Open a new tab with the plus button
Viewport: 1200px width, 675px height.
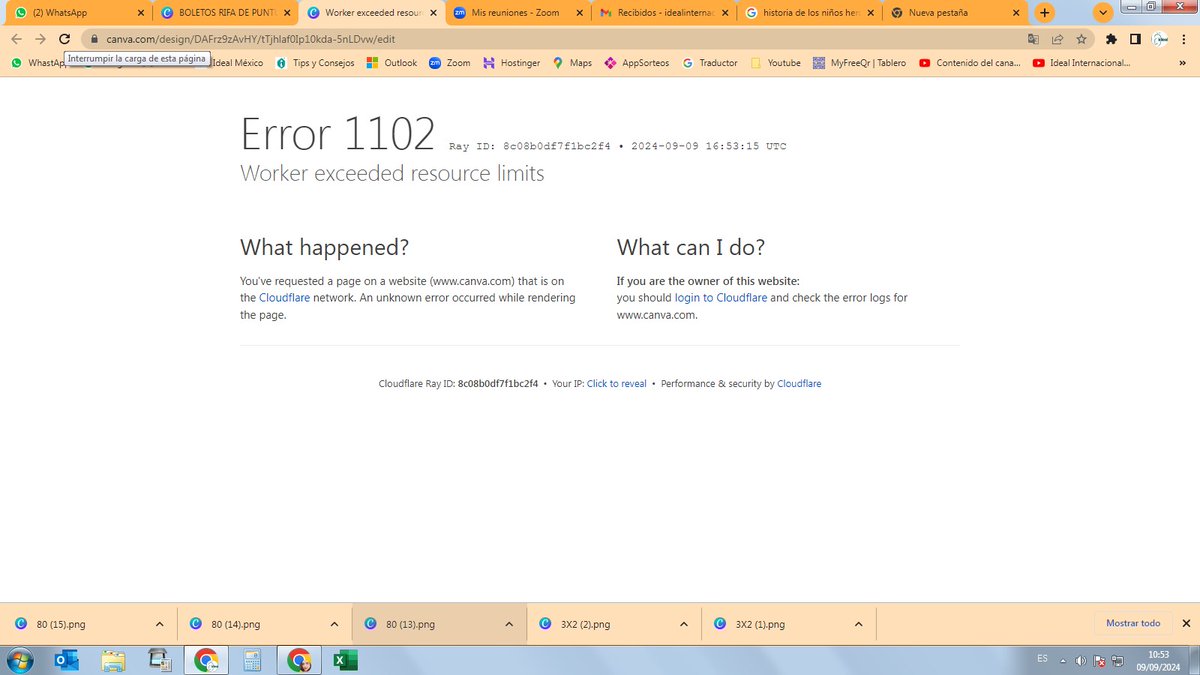pos(1044,13)
